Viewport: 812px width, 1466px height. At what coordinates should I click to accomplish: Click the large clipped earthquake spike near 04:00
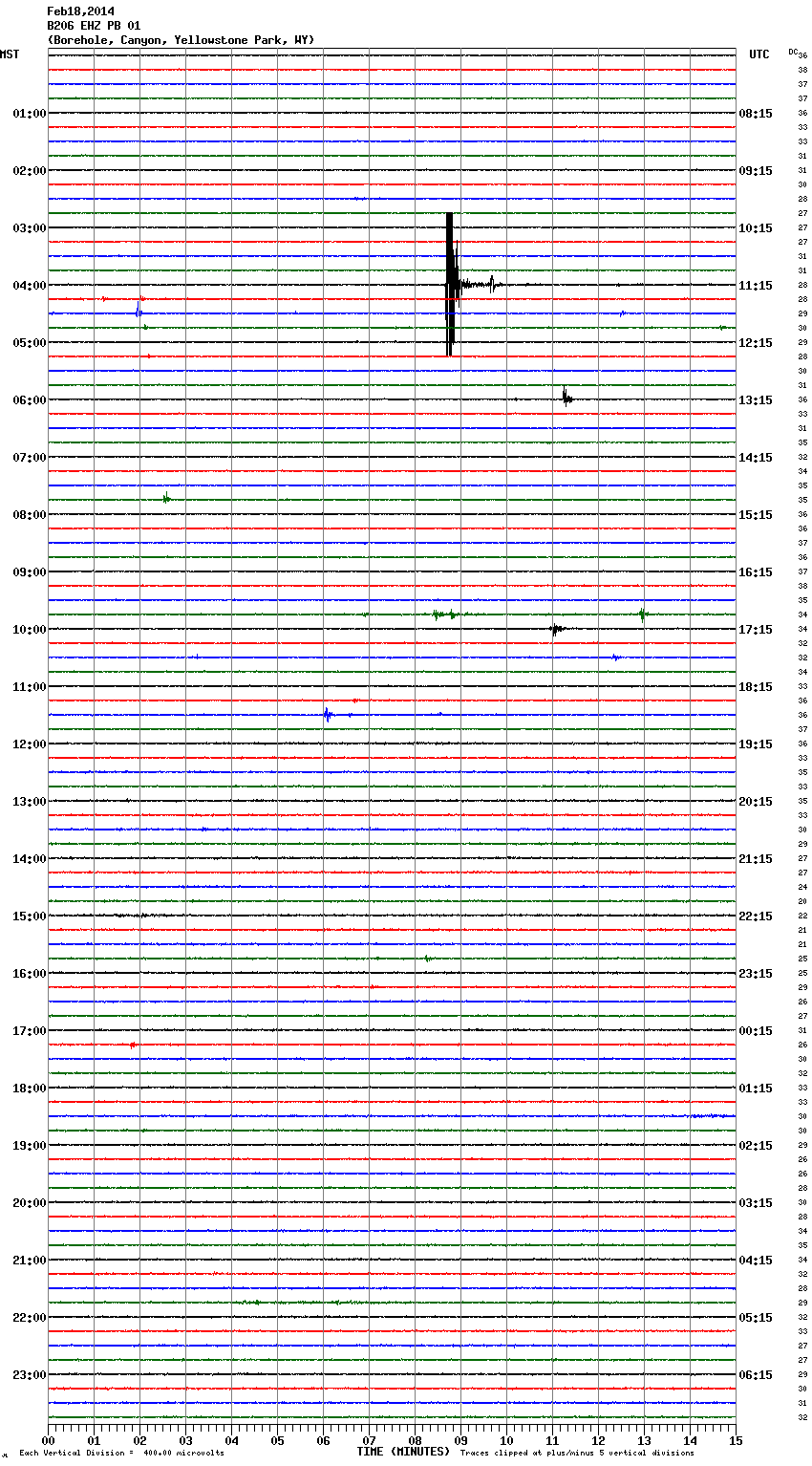[x=451, y=284]
